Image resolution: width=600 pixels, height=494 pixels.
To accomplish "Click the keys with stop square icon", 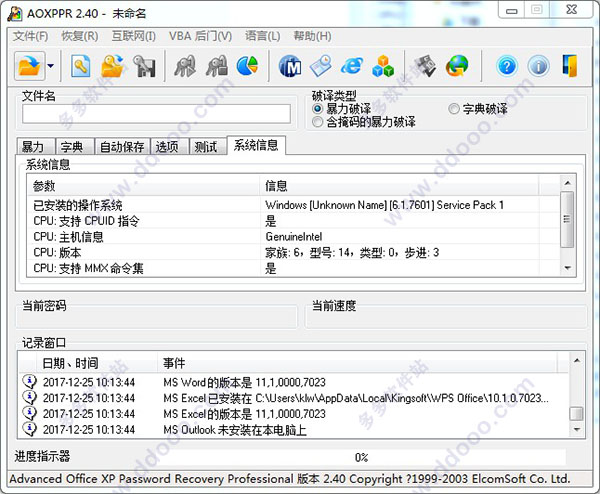I will (217, 66).
